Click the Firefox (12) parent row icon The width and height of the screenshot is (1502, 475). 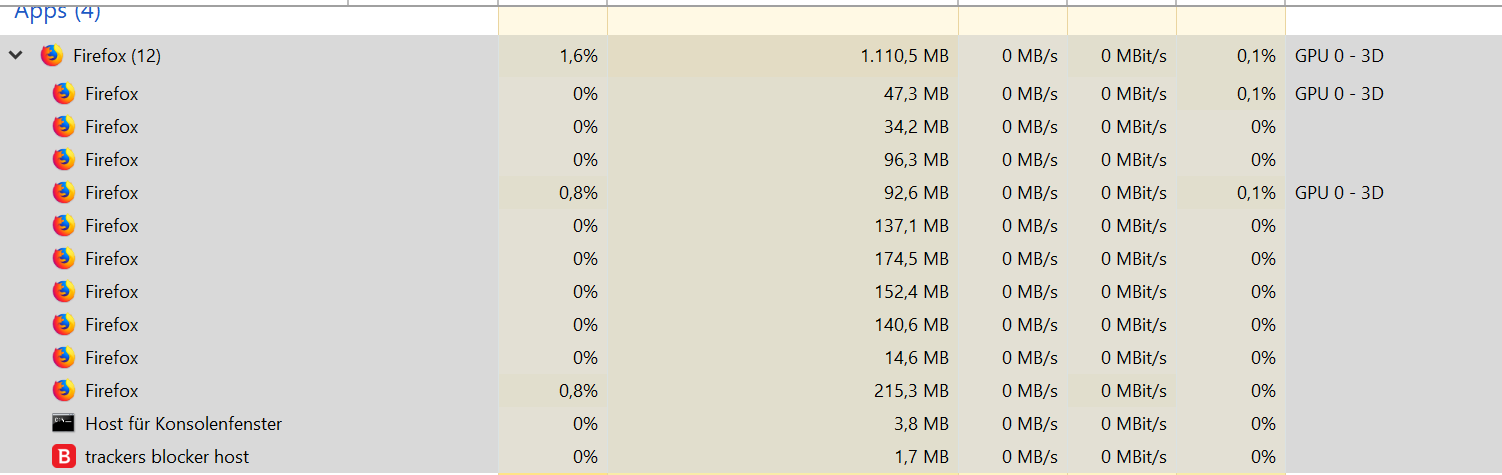(52, 56)
